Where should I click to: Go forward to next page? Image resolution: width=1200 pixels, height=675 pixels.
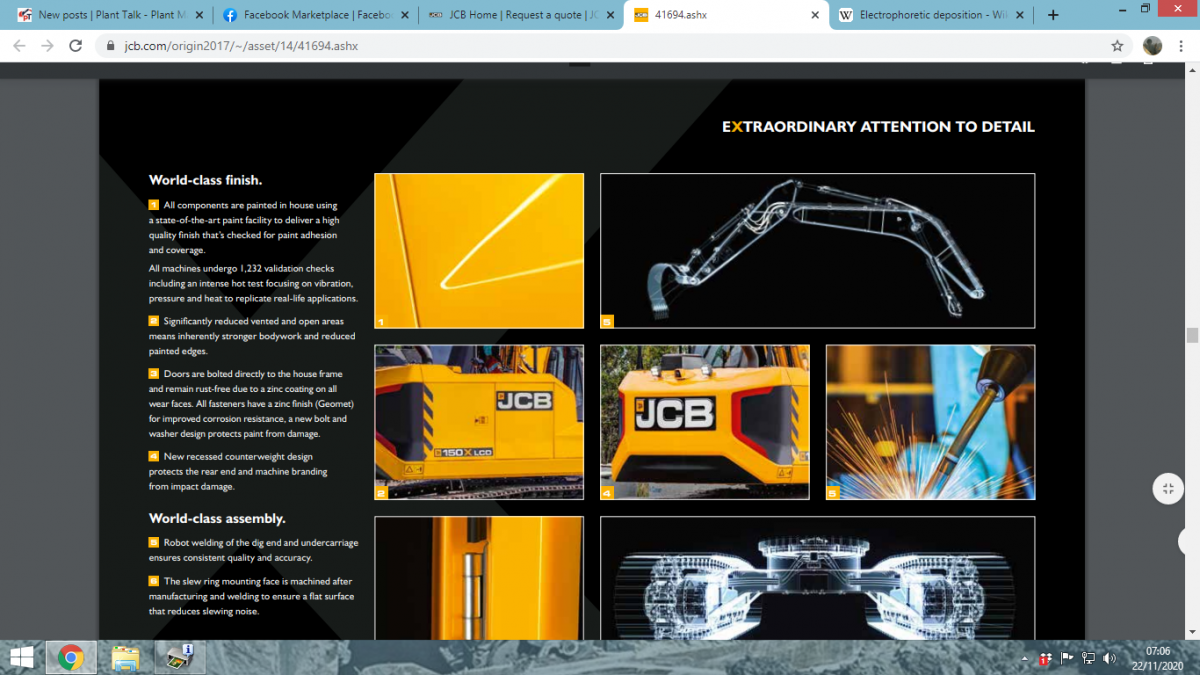click(x=47, y=46)
